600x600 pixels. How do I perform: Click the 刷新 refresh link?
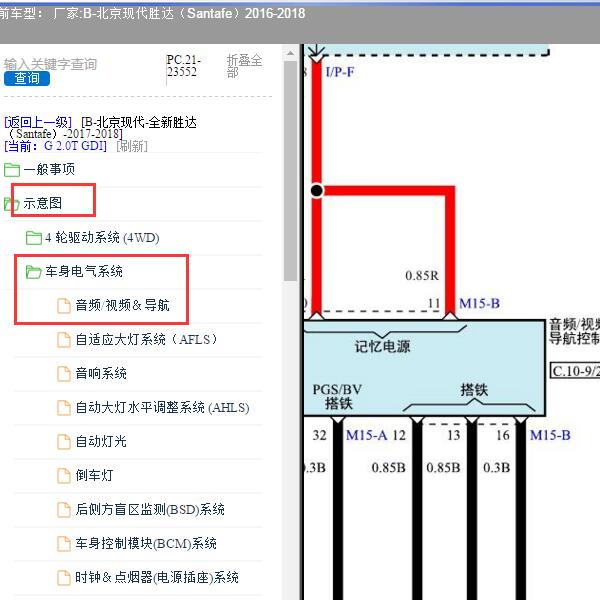132,146
